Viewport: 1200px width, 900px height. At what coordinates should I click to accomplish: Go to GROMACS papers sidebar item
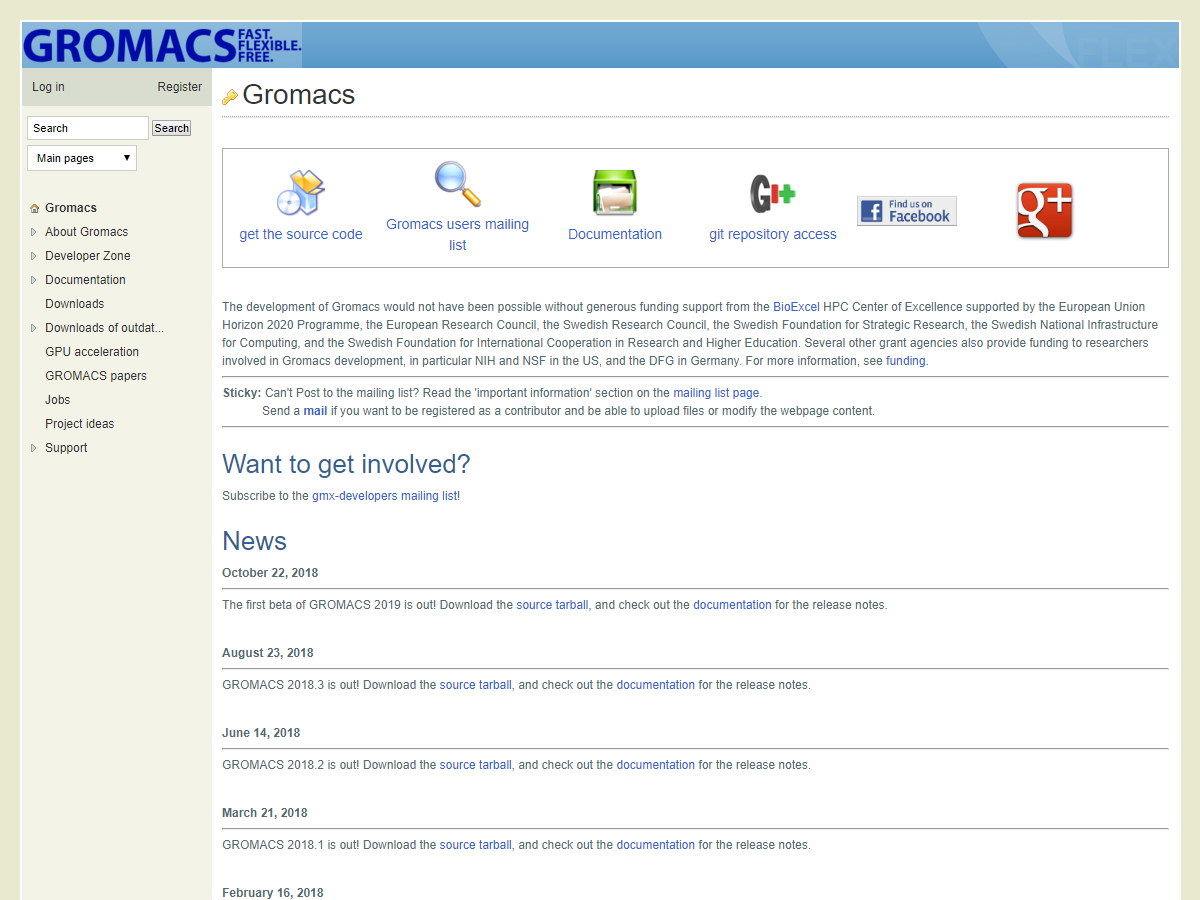pyautogui.click(x=96, y=376)
